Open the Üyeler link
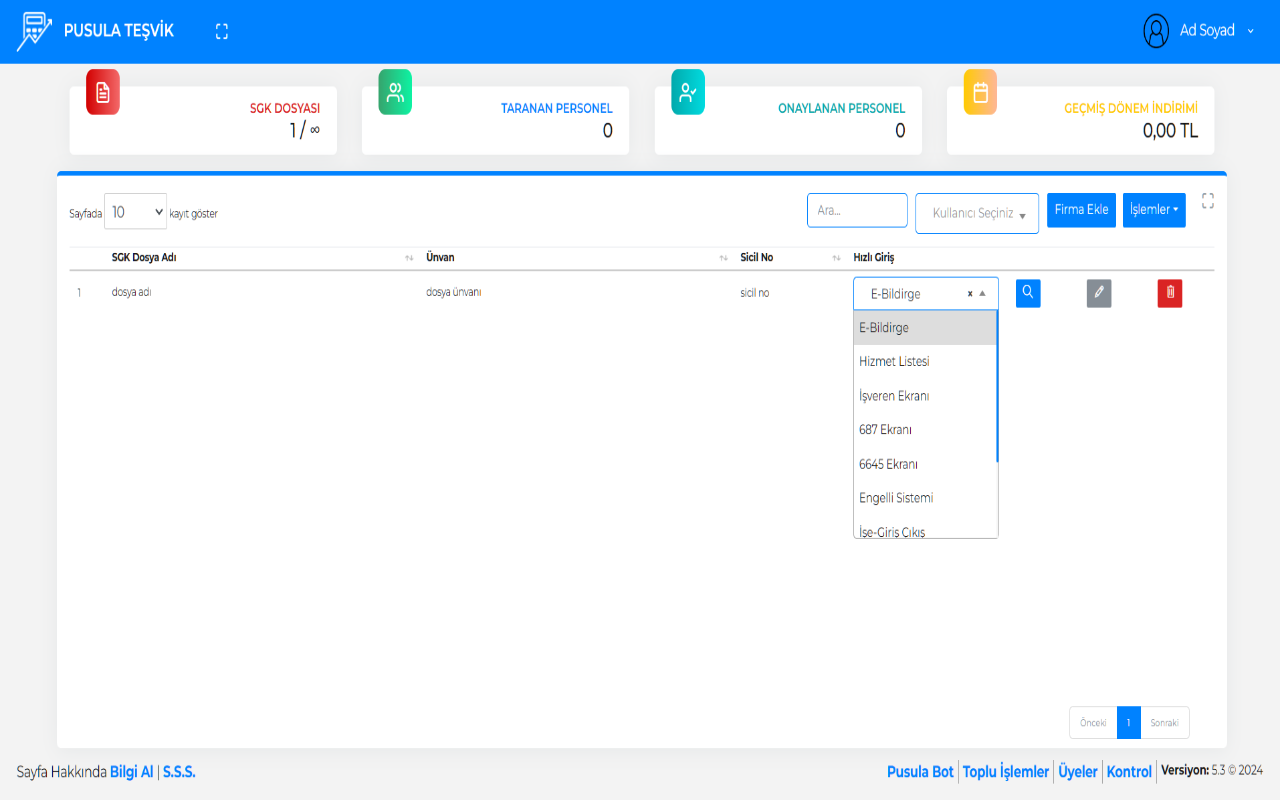1280x800 pixels. (x=1078, y=772)
